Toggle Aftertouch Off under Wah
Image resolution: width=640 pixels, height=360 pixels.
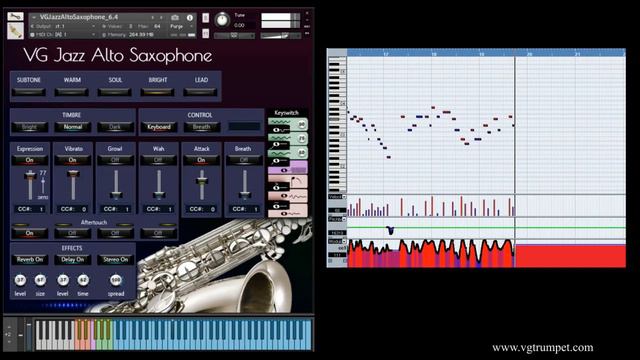tap(158, 233)
